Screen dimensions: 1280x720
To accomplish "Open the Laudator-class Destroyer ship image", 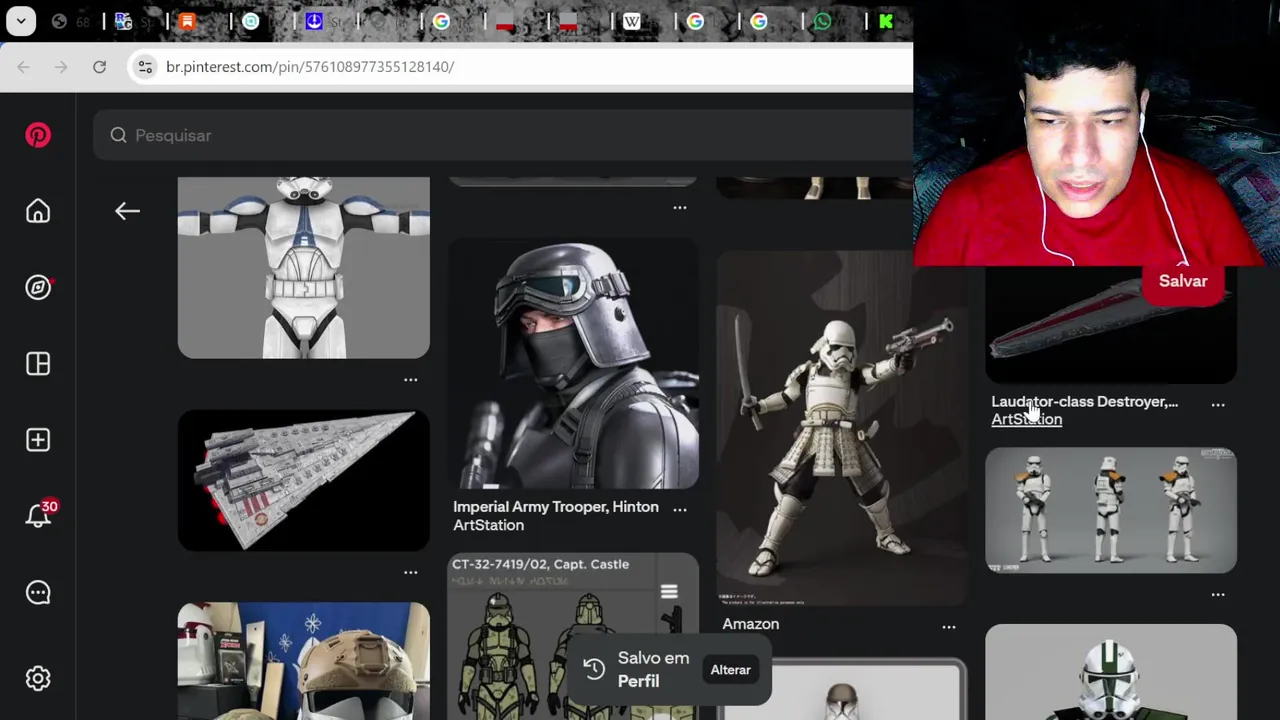I will pyautogui.click(x=1111, y=325).
